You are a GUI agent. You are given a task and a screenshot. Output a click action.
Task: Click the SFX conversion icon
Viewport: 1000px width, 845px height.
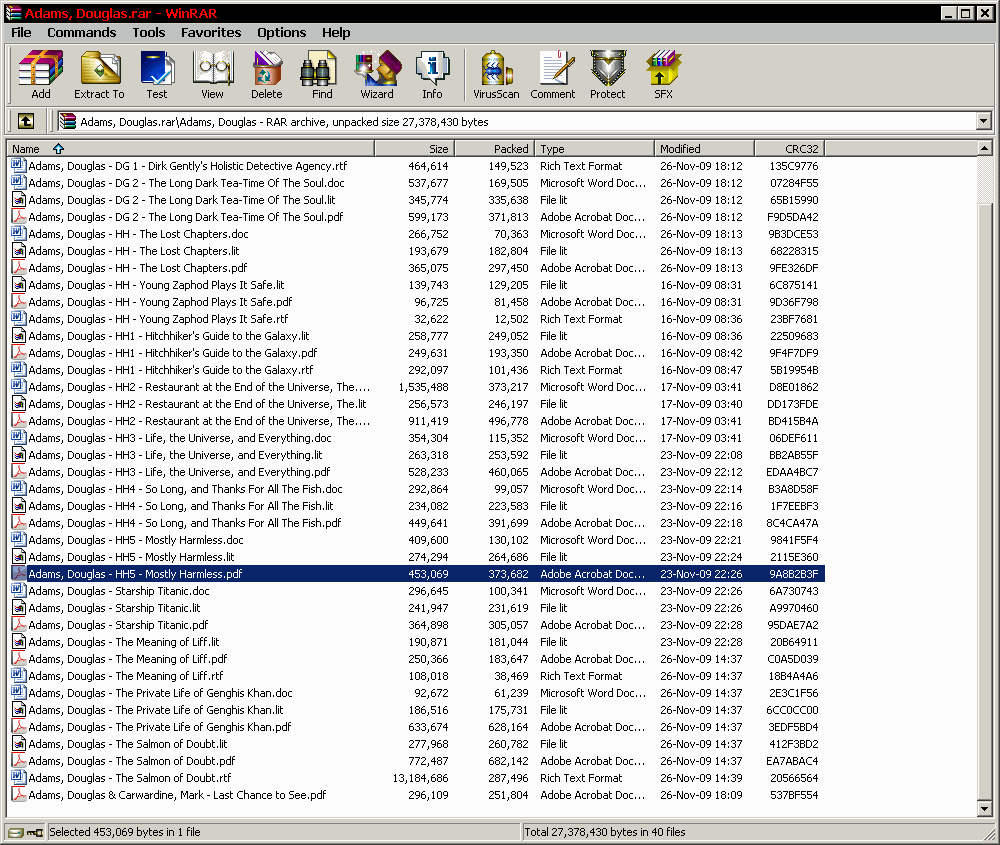tap(663, 75)
